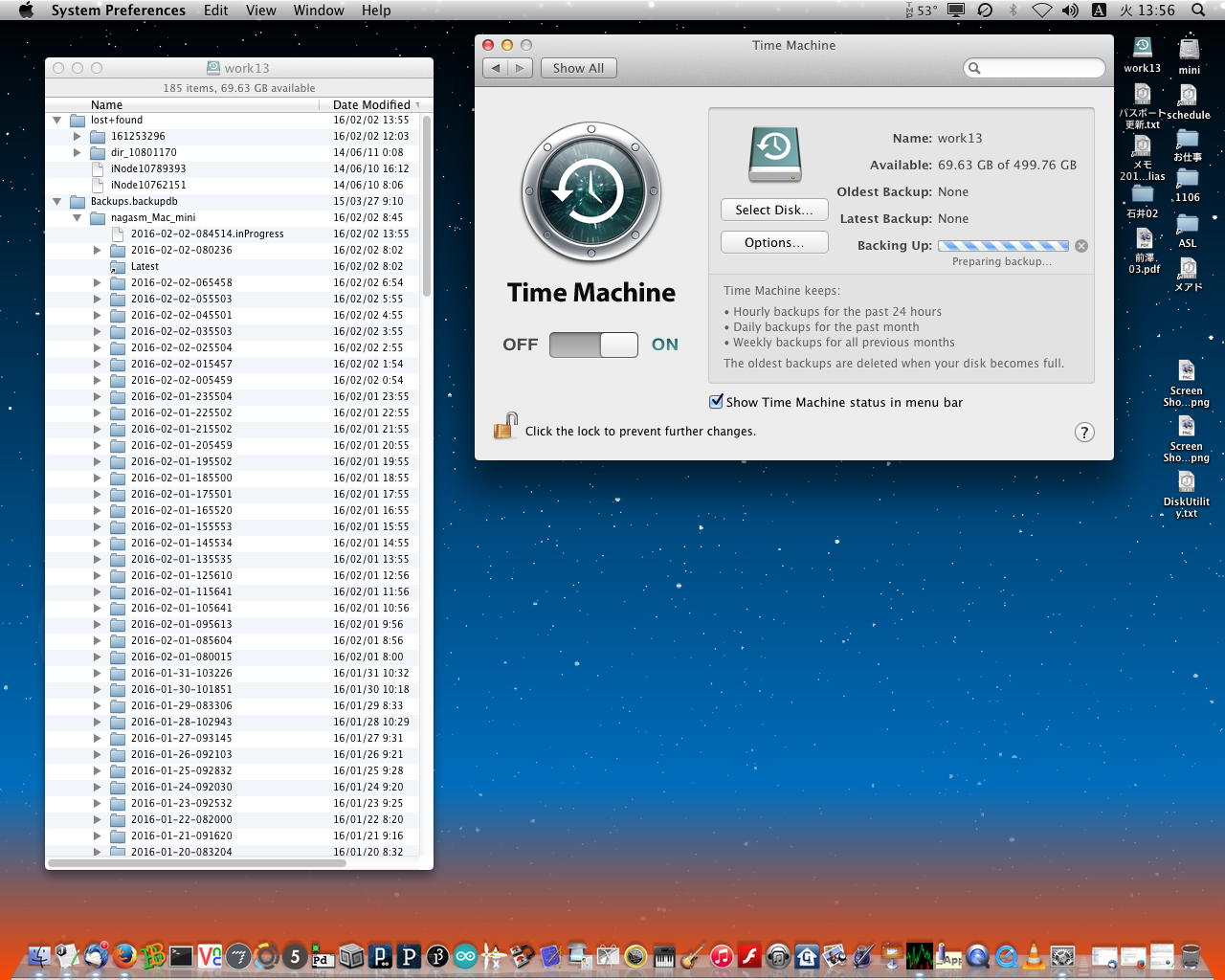Image resolution: width=1225 pixels, height=980 pixels.
Task: Click the lock icon to prevent changes
Action: (x=505, y=427)
